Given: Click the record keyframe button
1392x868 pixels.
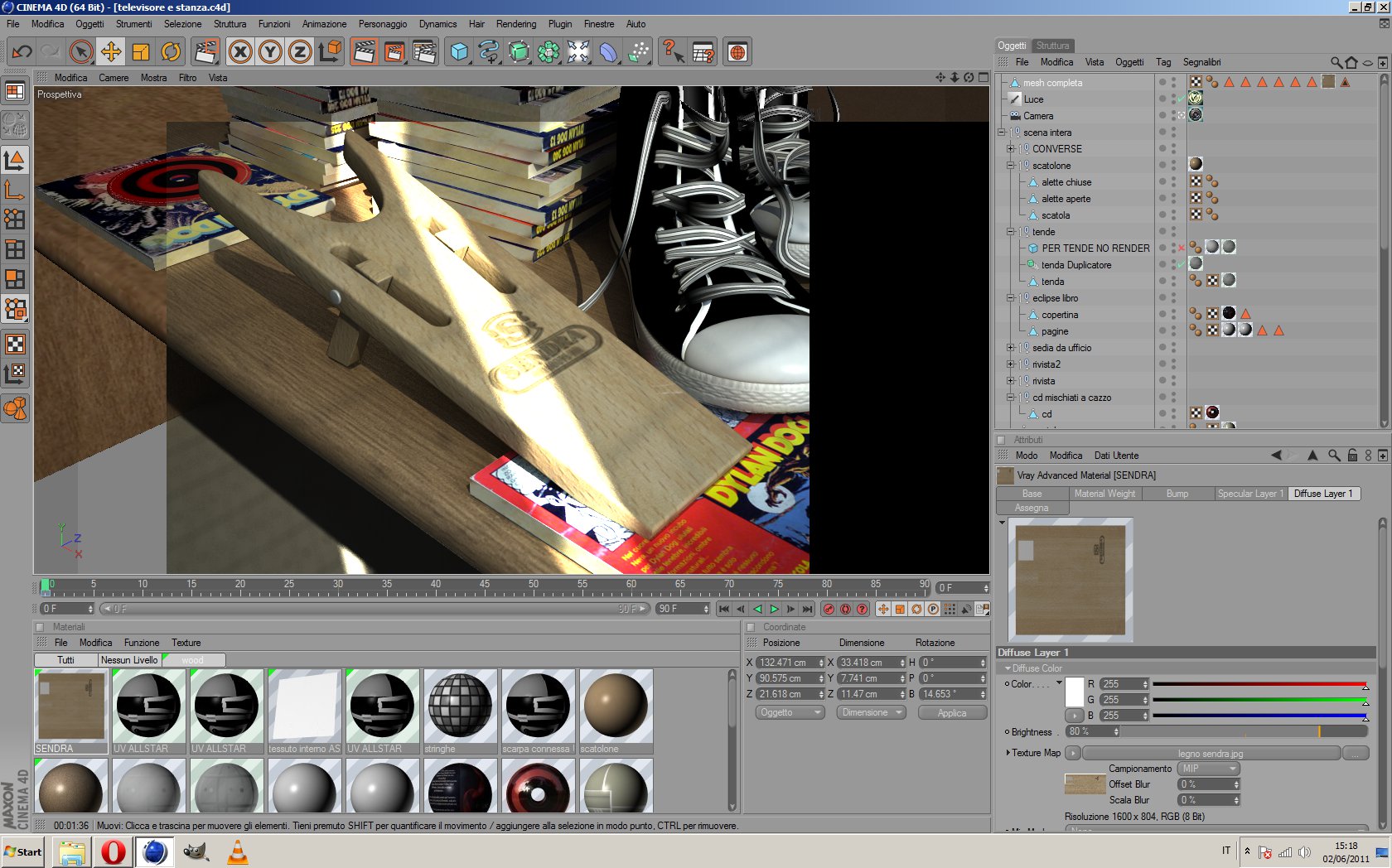Looking at the screenshot, I should 829,609.
